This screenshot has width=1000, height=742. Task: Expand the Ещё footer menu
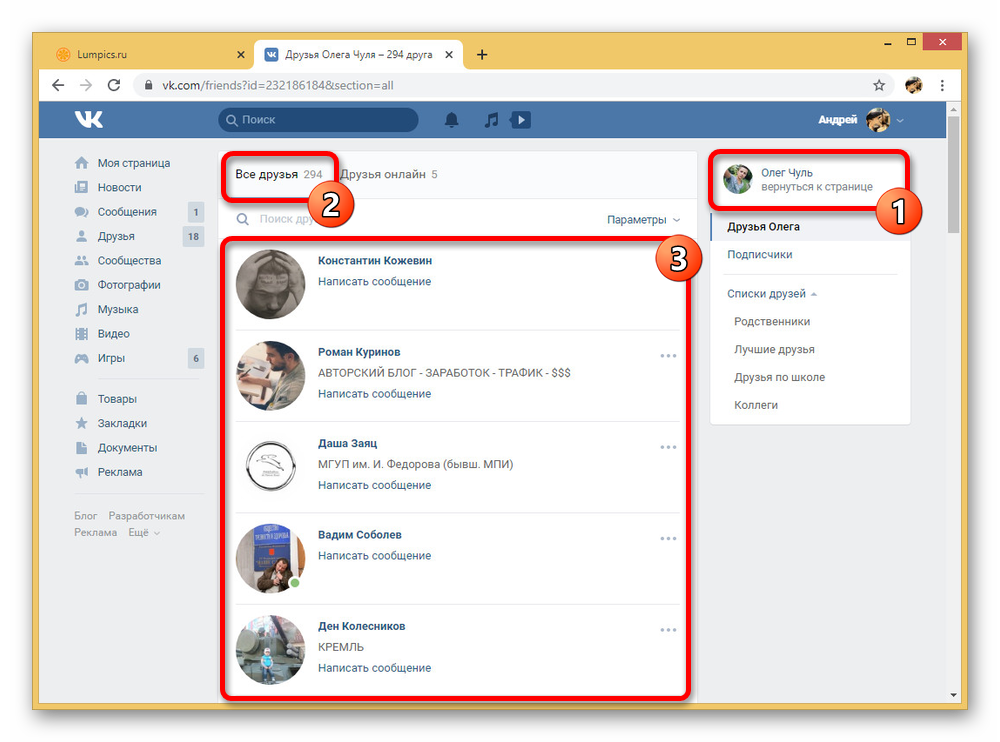point(144,532)
